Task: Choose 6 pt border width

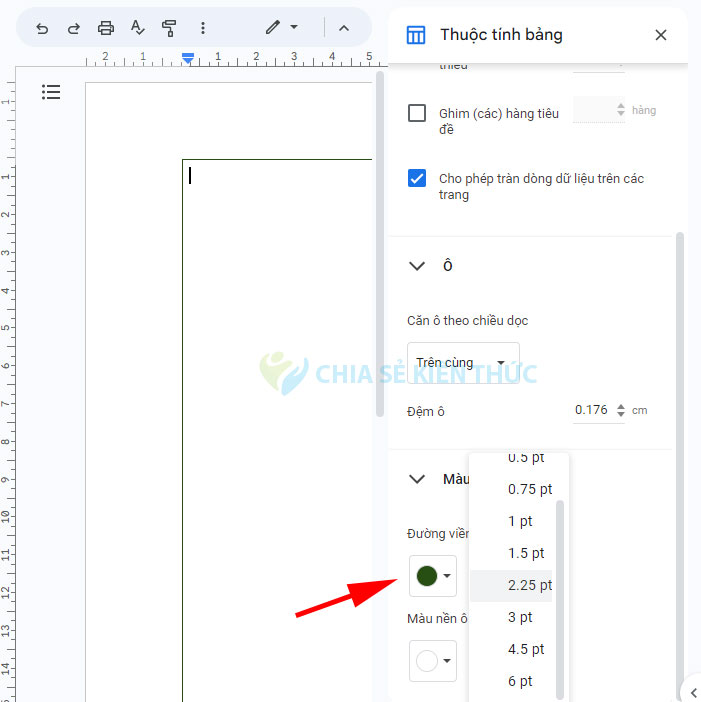Action: tap(511, 681)
